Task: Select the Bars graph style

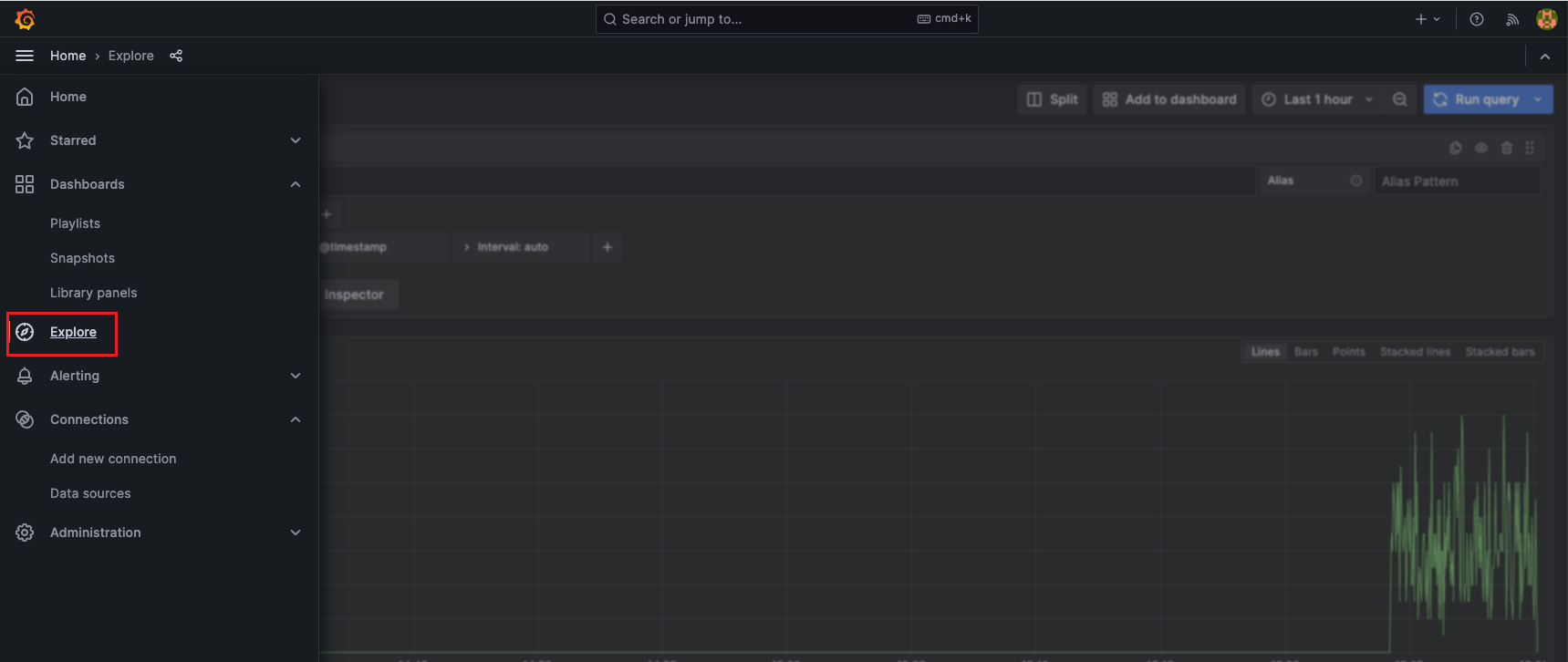Action: coord(1305,352)
